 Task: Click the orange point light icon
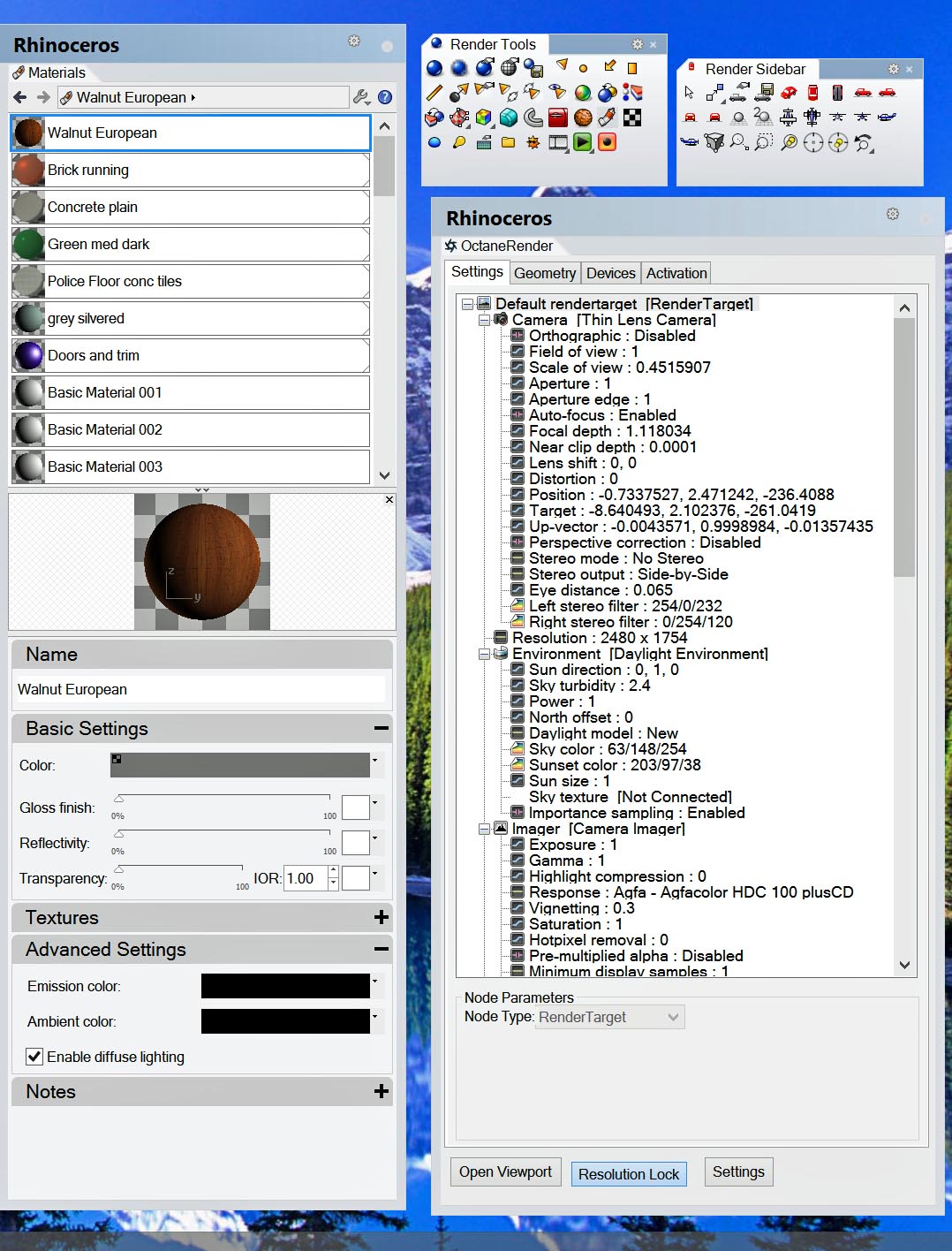pos(583,68)
